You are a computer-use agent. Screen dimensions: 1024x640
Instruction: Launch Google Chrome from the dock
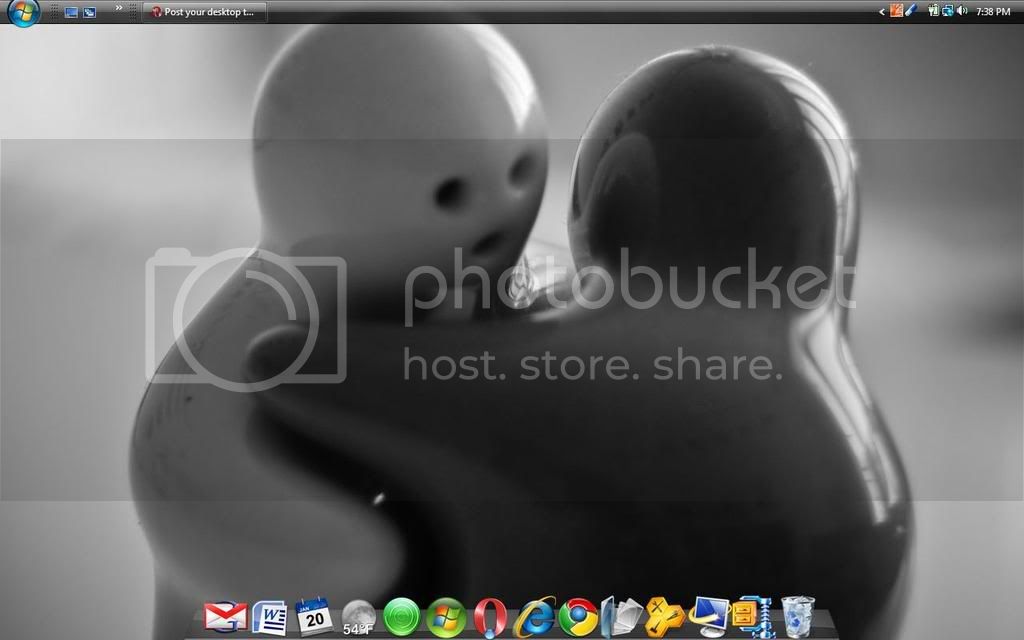(578, 617)
